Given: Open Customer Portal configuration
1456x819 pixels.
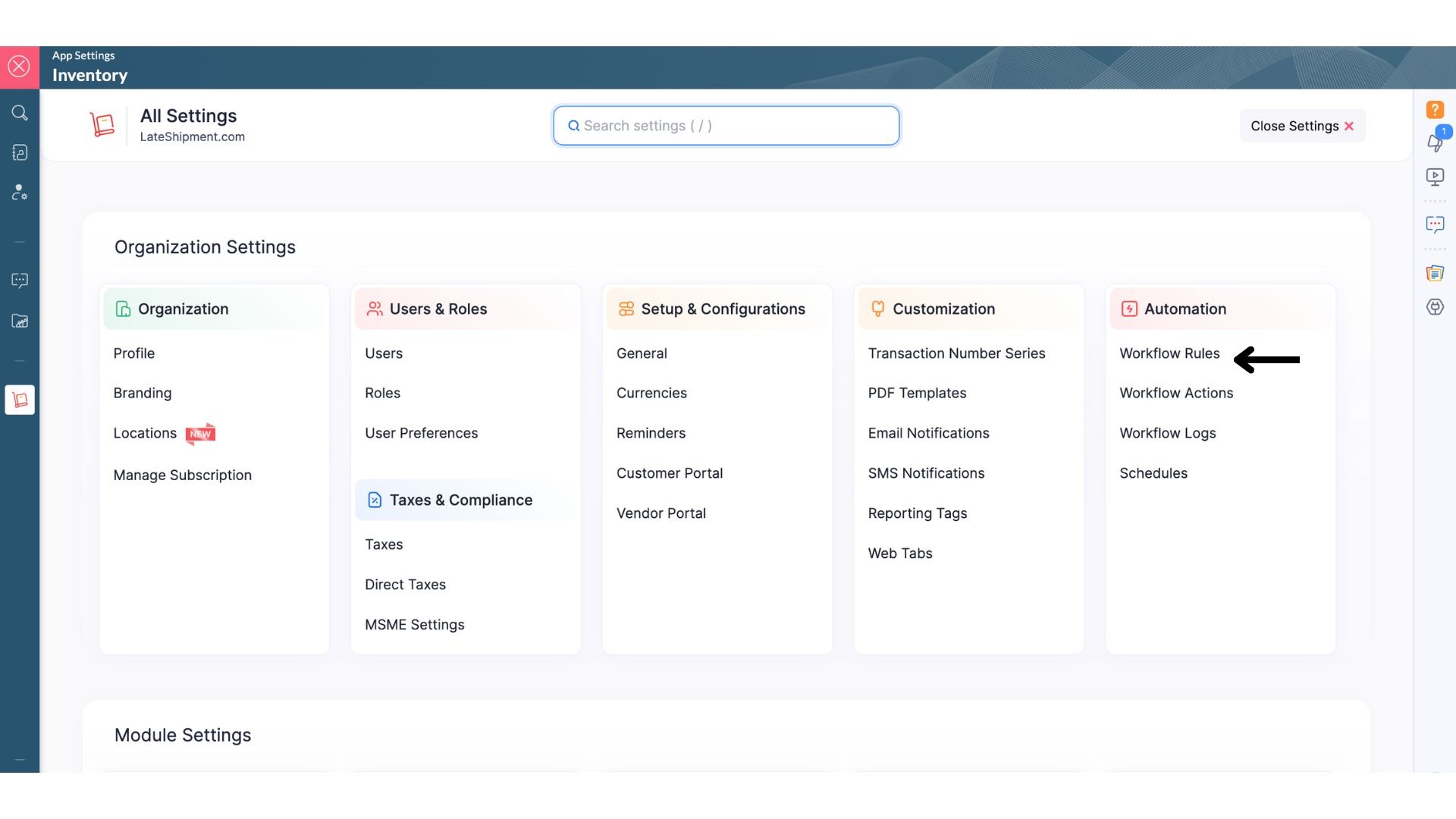Looking at the screenshot, I should point(669,473).
